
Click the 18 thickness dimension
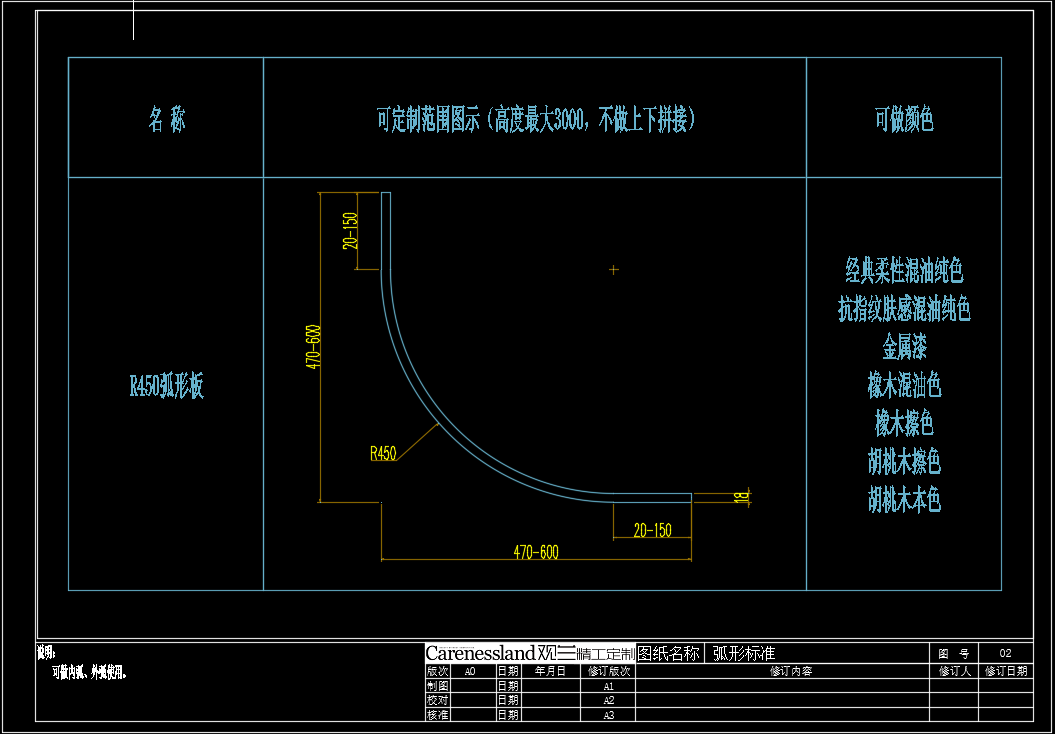741,495
